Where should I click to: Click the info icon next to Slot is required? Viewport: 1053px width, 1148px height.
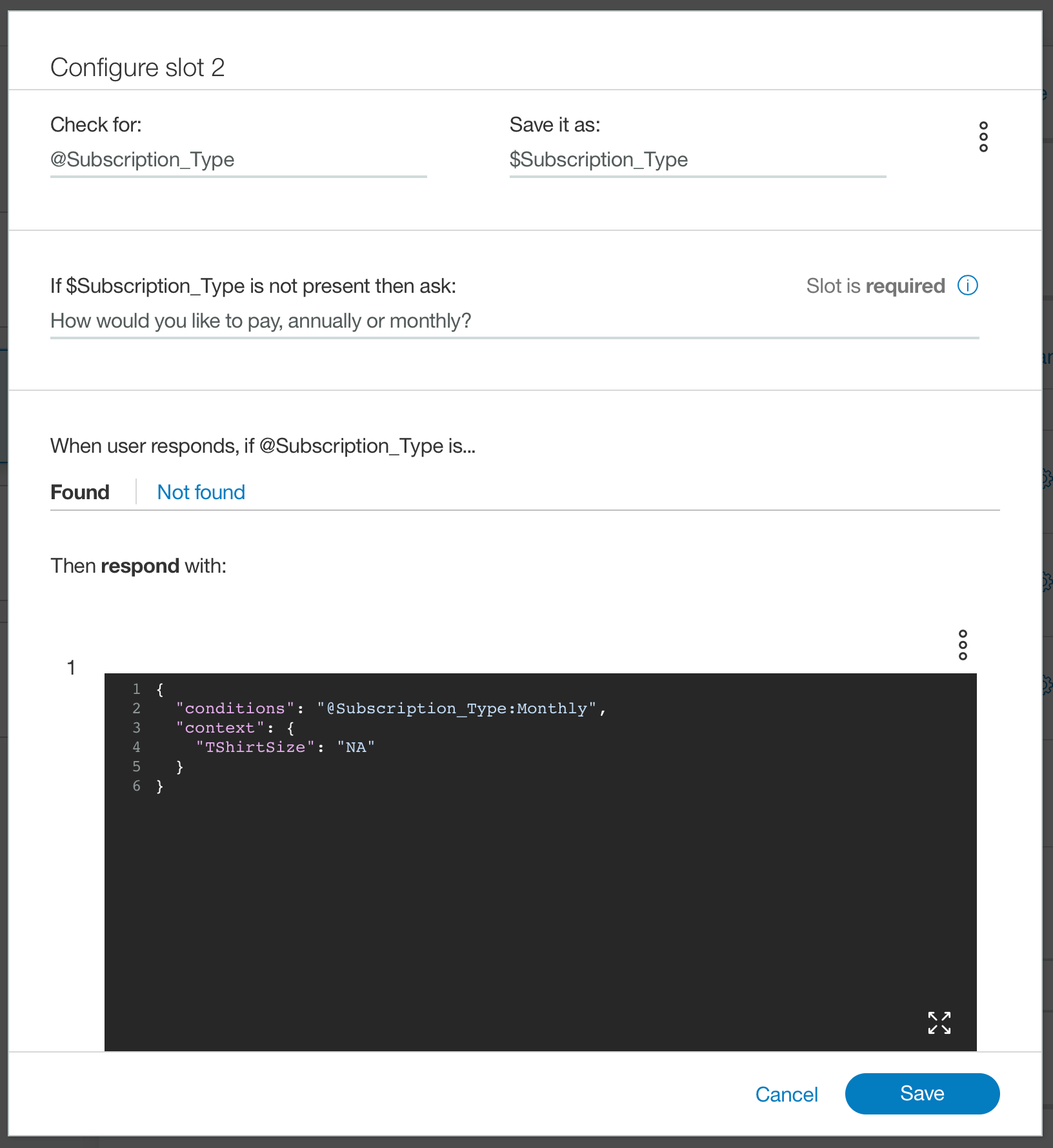click(x=967, y=285)
